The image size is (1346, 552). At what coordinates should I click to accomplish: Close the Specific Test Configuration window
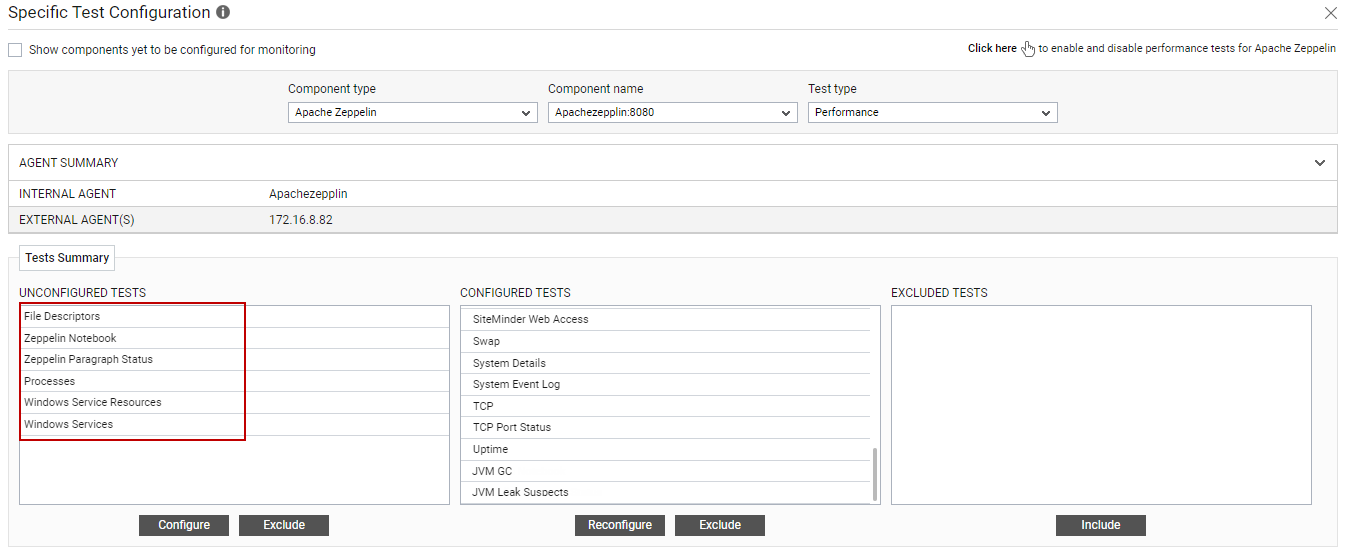click(x=1330, y=13)
